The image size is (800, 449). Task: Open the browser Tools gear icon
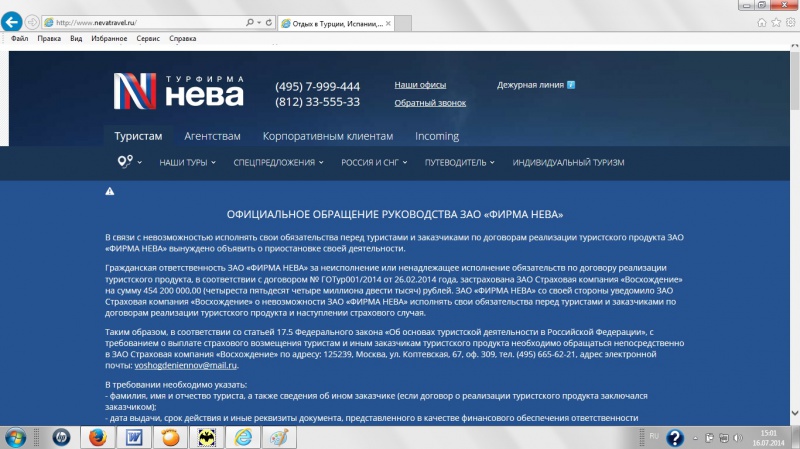point(790,22)
